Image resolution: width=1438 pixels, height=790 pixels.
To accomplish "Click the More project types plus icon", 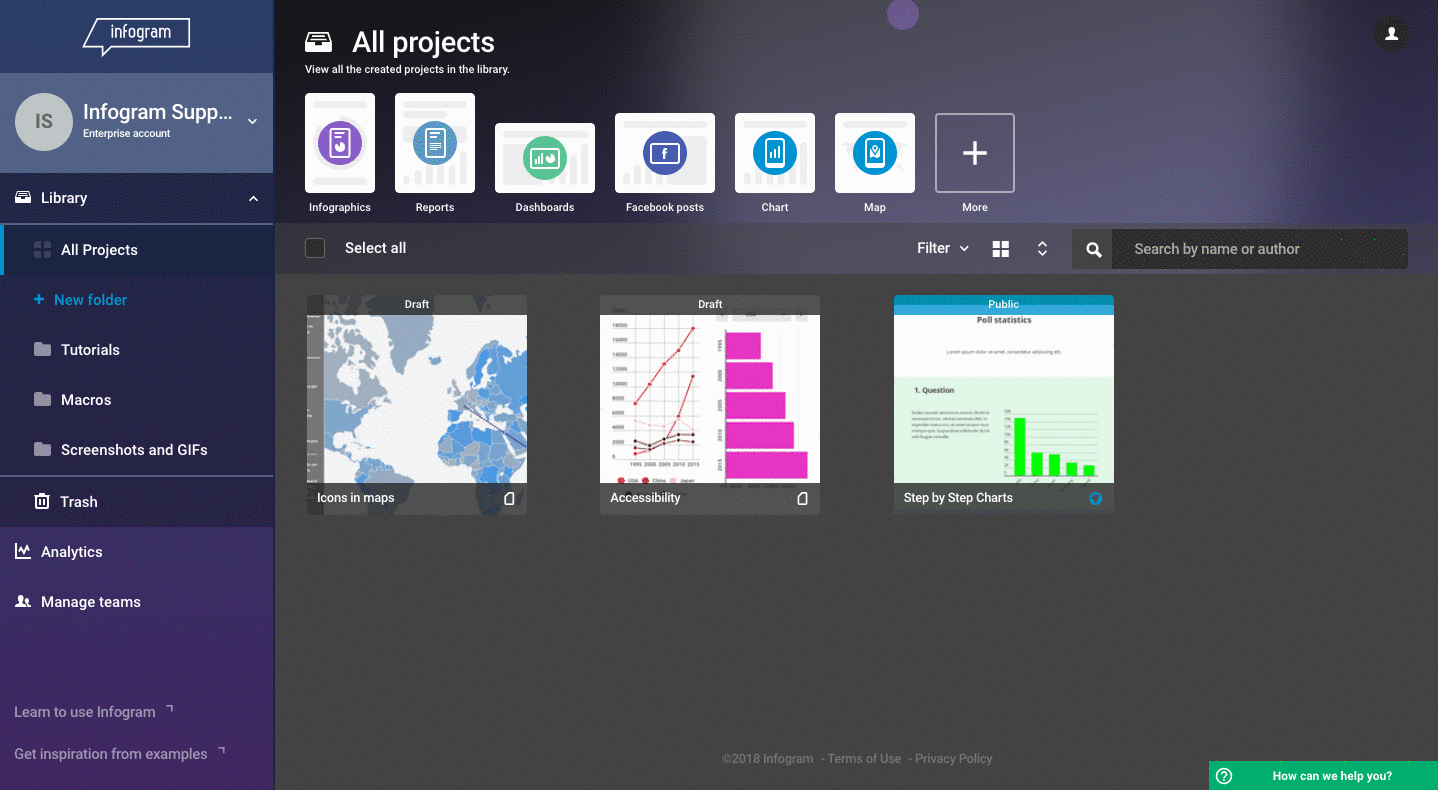I will pos(974,152).
